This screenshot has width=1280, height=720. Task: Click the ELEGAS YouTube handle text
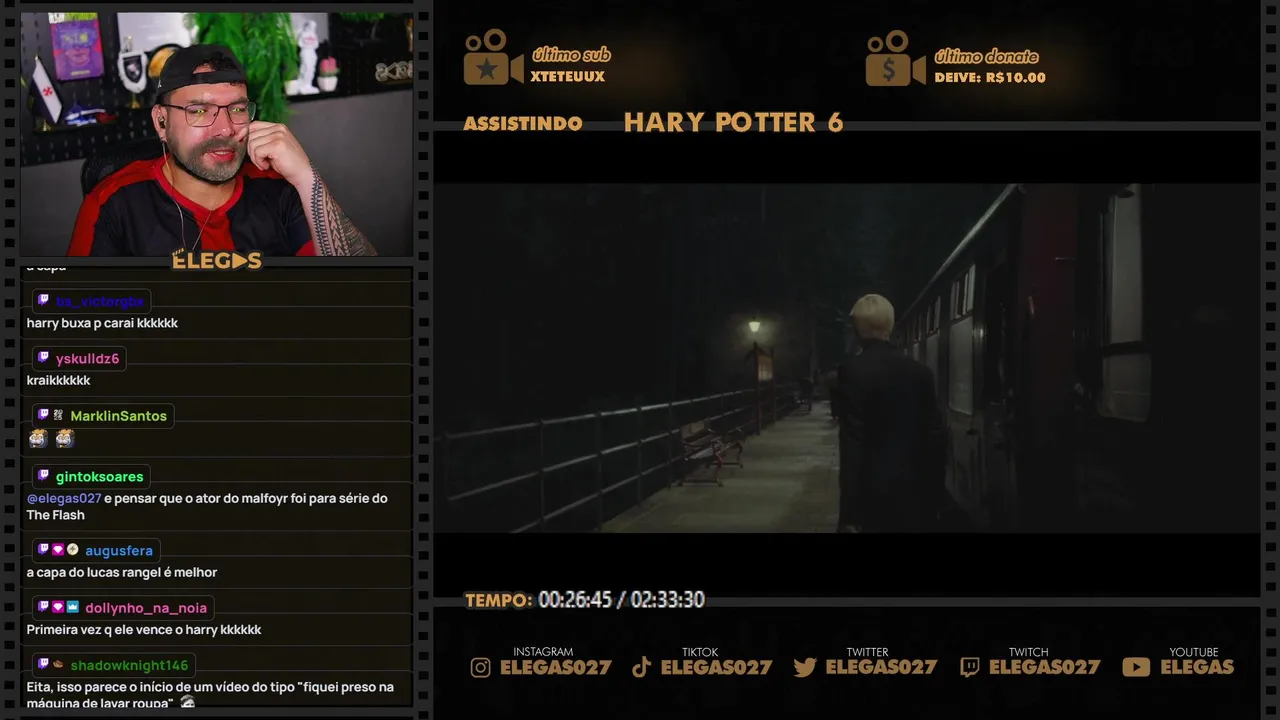[x=1197, y=667]
